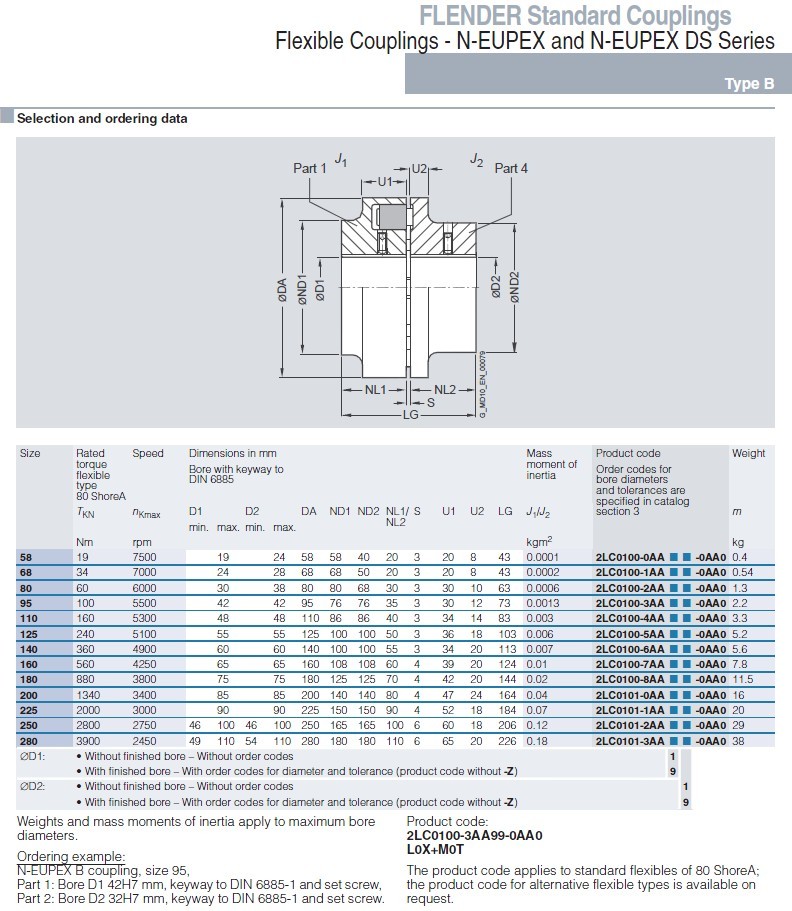792x911 pixels.
Task: Click the ØD1: note label below the table
Action: coord(33,756)
